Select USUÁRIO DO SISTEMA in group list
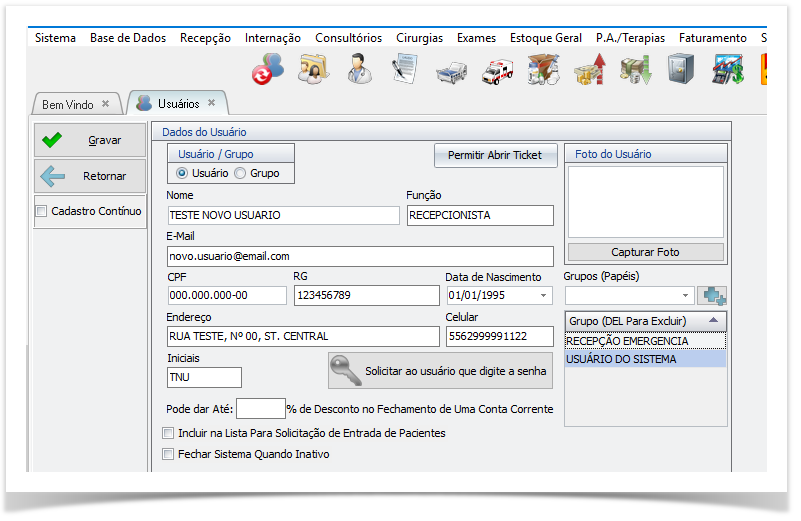Viewport: 801px width, 521px height. pyautogui.click(x=644, y=359)
